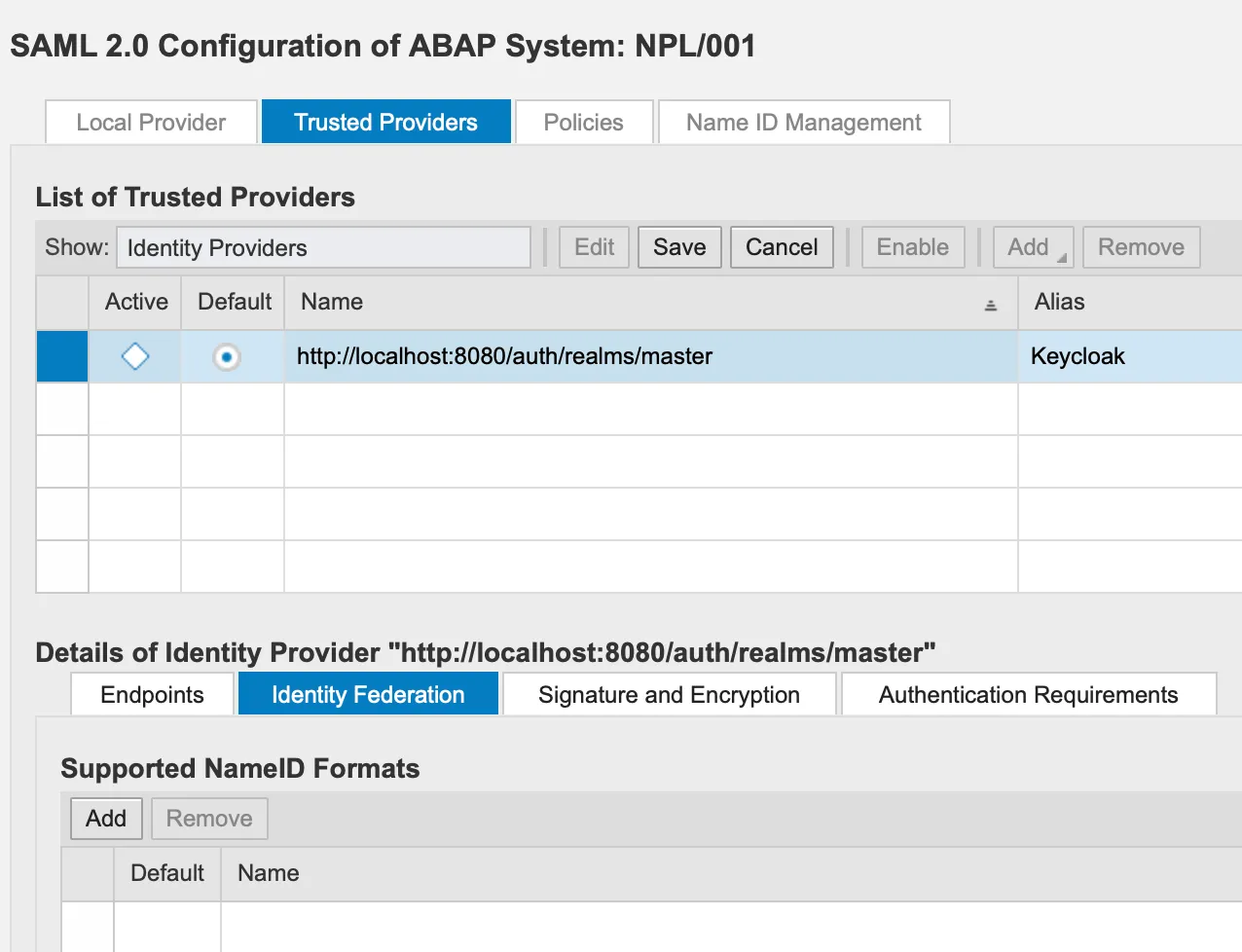View the Authentication Requirements tab

(x=1028, y=695)
